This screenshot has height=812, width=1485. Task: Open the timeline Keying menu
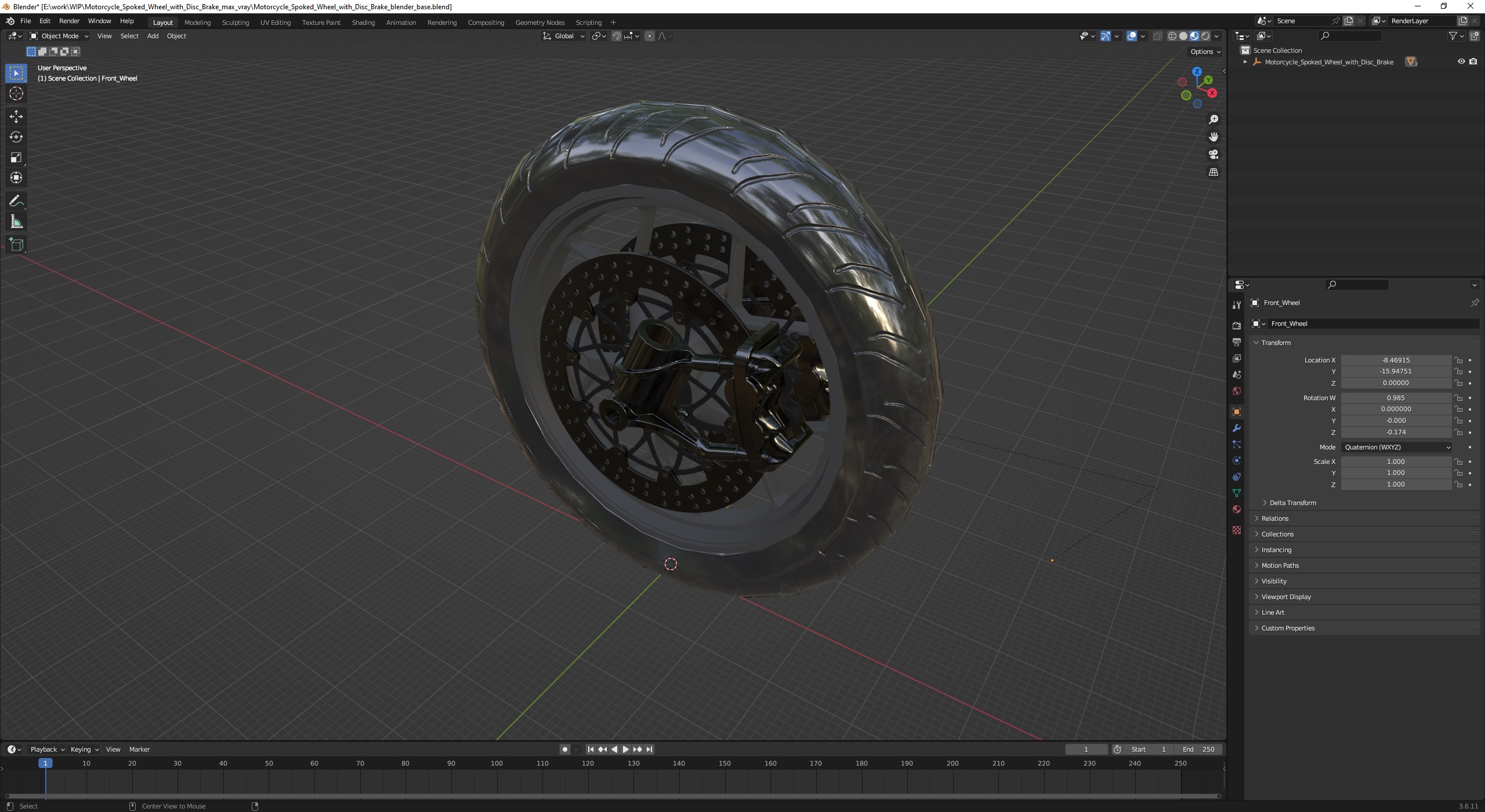click(x=84, y=749)
